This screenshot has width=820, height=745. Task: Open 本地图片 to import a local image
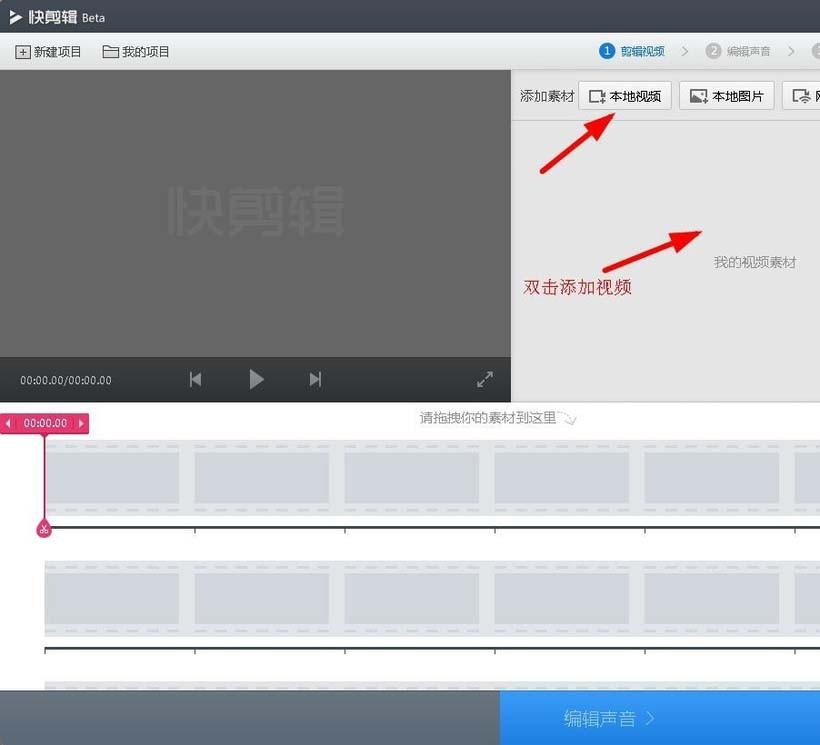726,95
